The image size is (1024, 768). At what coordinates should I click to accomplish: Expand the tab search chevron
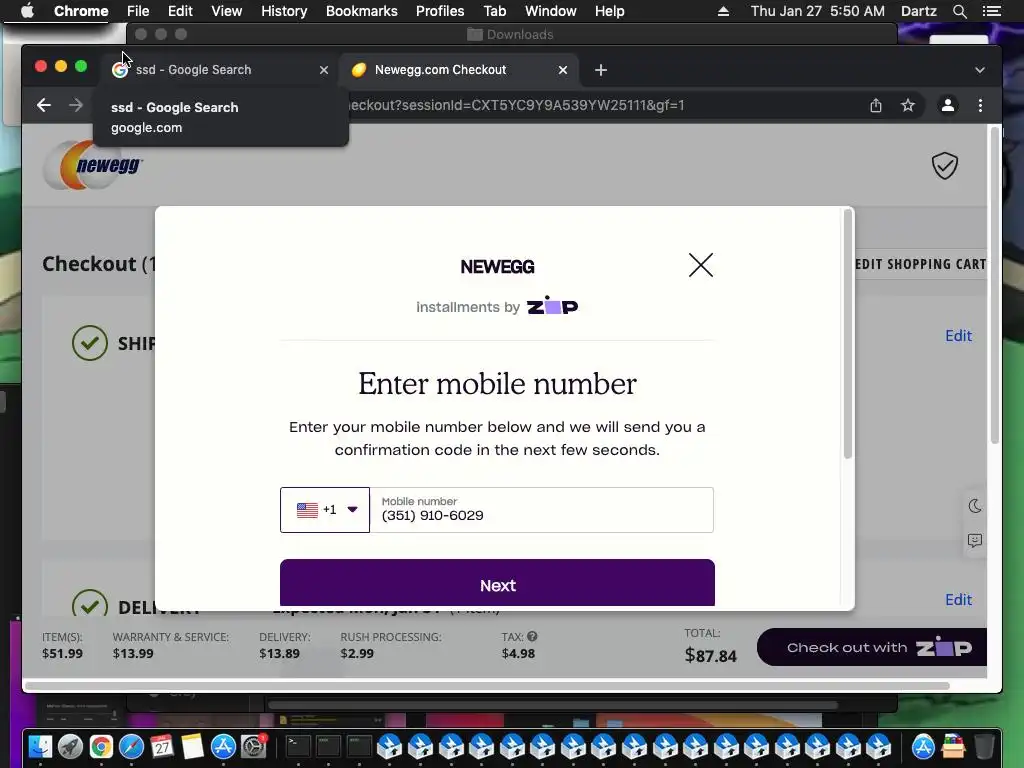pyautogui.click(x=980, y=70)
